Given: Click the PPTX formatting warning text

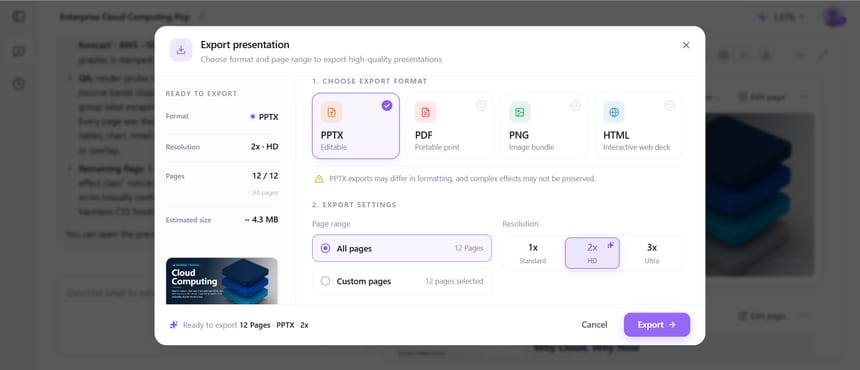Looking at the screenshot, I should click(462, 179).
